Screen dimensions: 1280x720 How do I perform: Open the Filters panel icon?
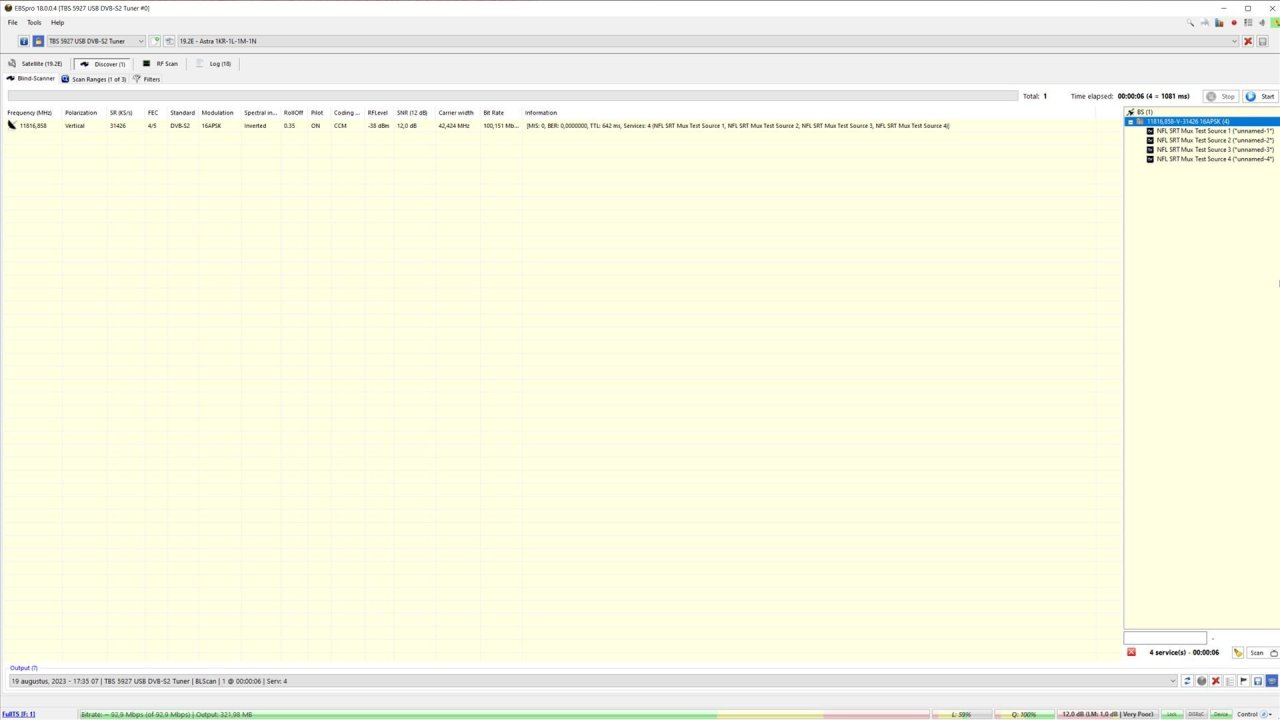(x=137, y=79)
